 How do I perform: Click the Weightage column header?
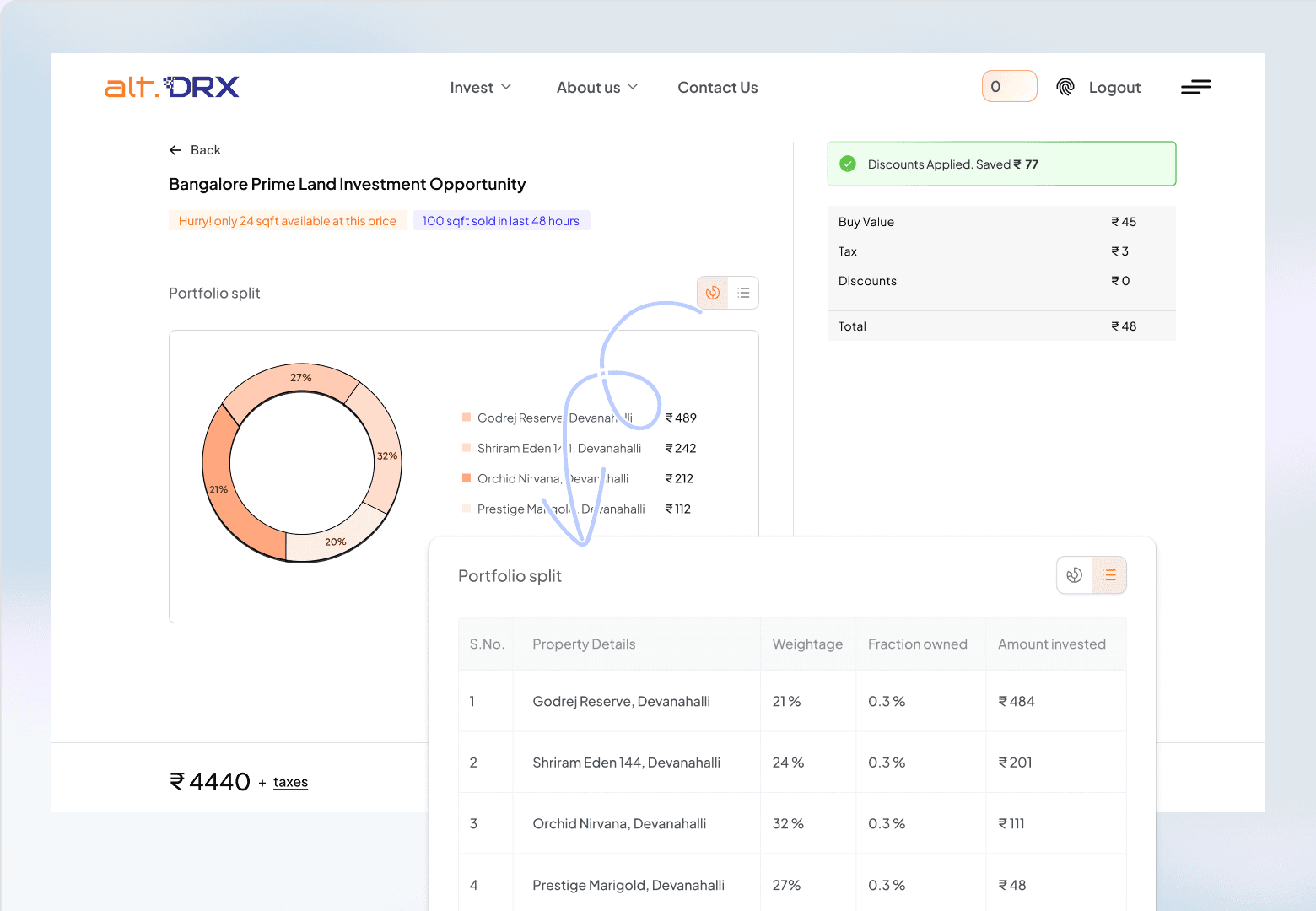pos(807,644)
